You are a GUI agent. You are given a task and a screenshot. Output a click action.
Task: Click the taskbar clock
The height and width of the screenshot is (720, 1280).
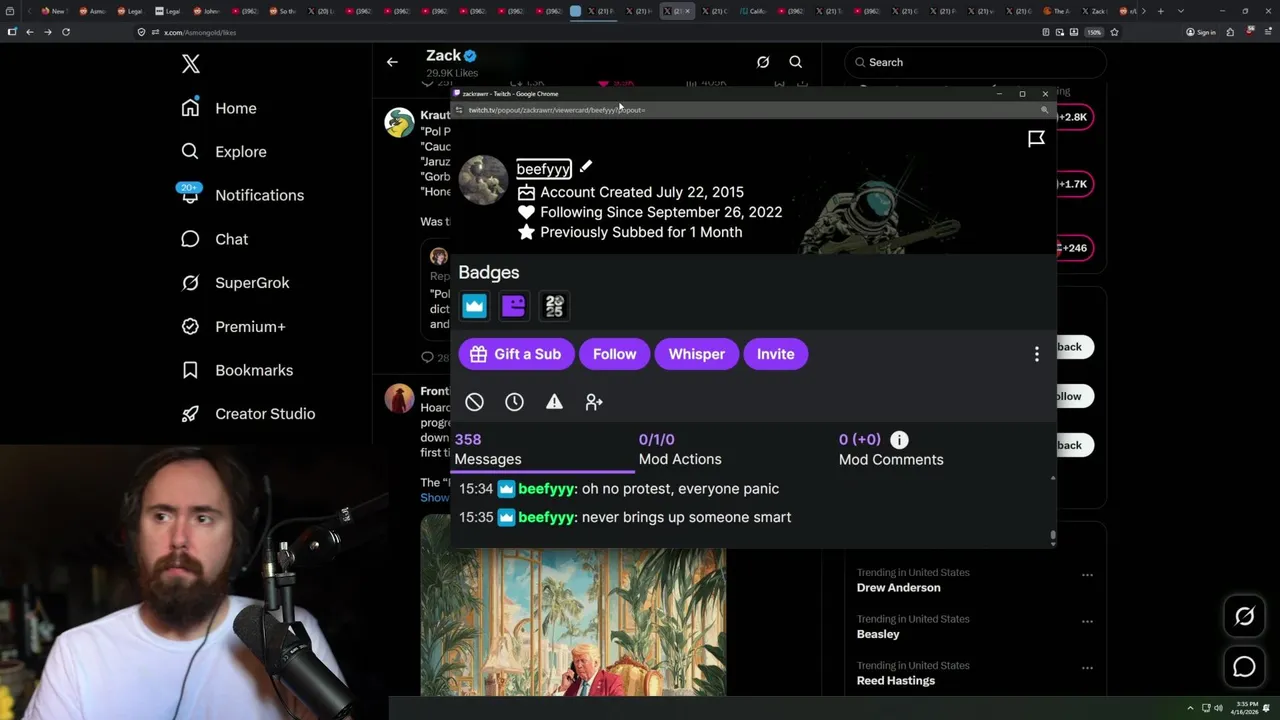pos(1243,707)
